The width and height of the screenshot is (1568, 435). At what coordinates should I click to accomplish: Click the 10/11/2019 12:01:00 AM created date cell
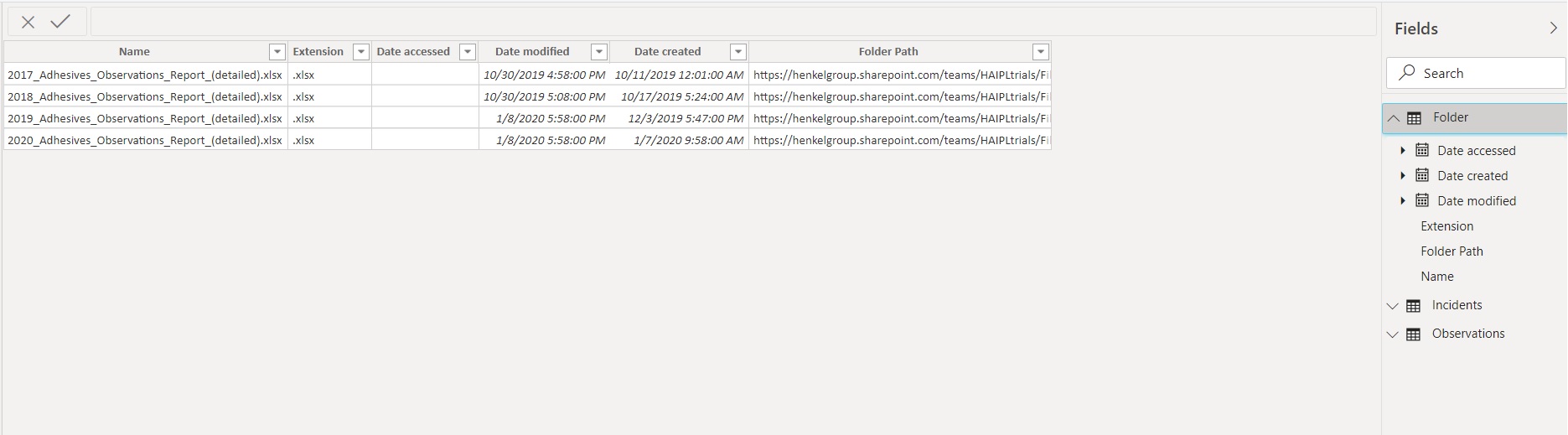click(679, 75)
